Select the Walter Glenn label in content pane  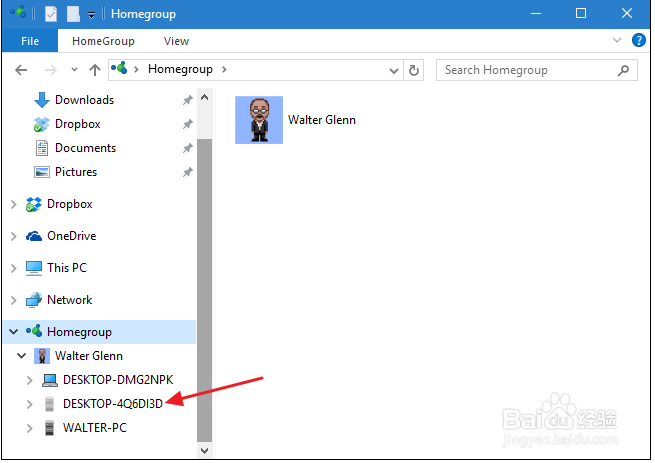(x=322, y=120)
